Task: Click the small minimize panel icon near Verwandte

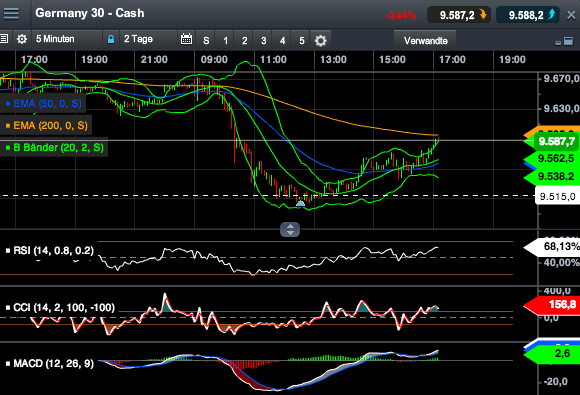Action: (x=558, y=43)
